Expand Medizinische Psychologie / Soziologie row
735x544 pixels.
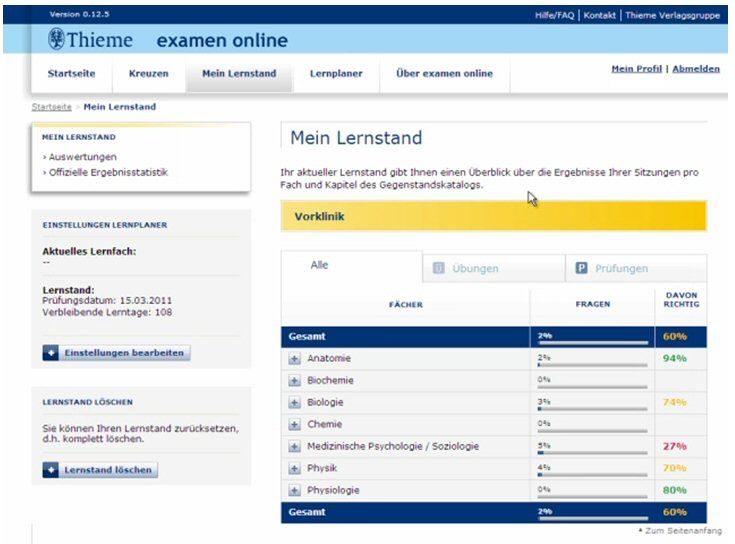coord(294,447)
